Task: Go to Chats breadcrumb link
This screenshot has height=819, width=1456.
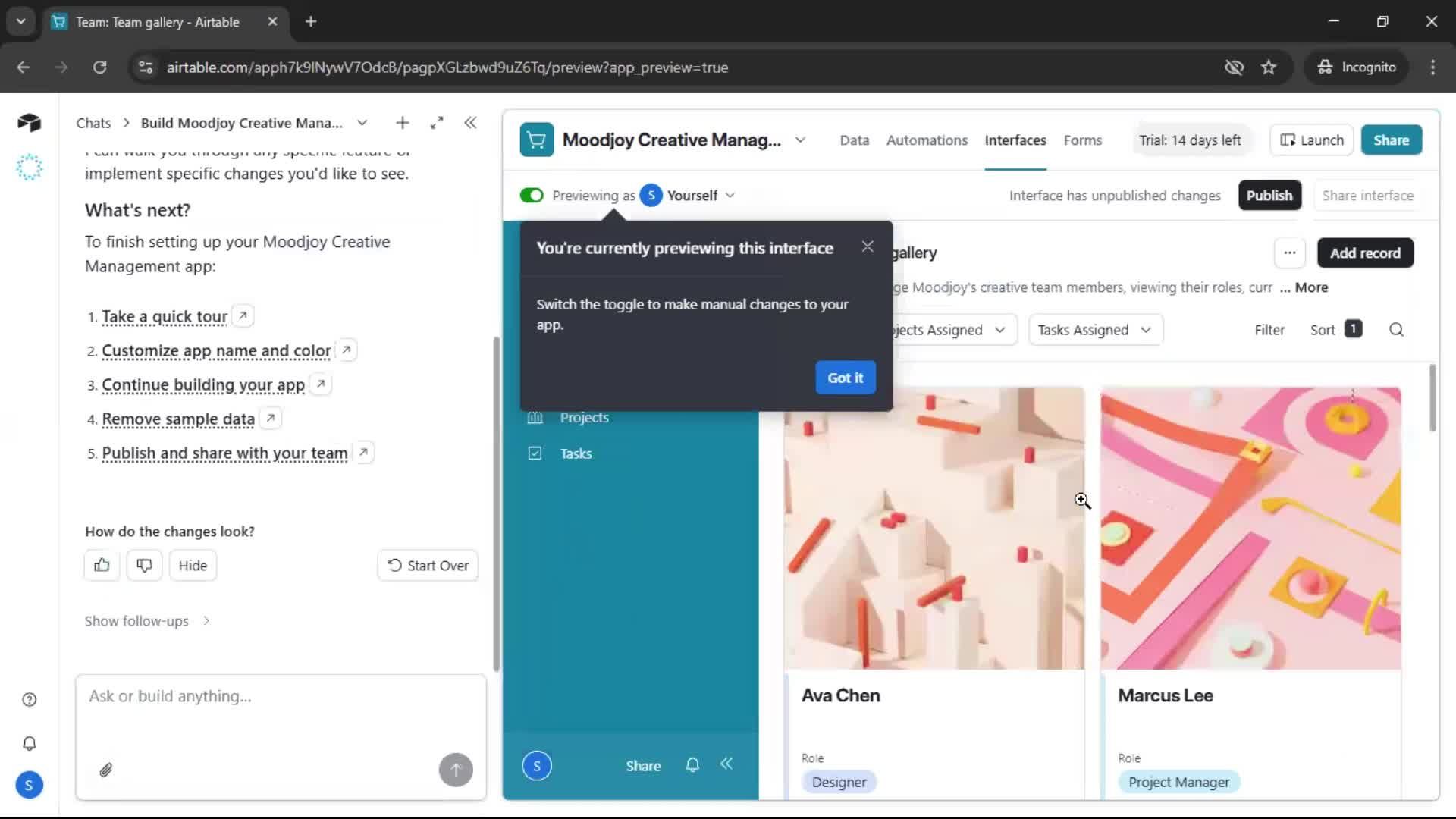Action: (x=93, y=123)
